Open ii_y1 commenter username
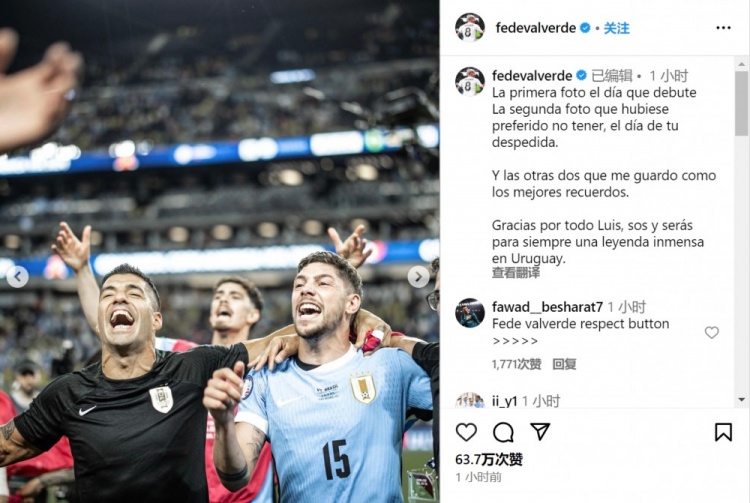This screenshot has height=503, width=750. click(505, 401)
